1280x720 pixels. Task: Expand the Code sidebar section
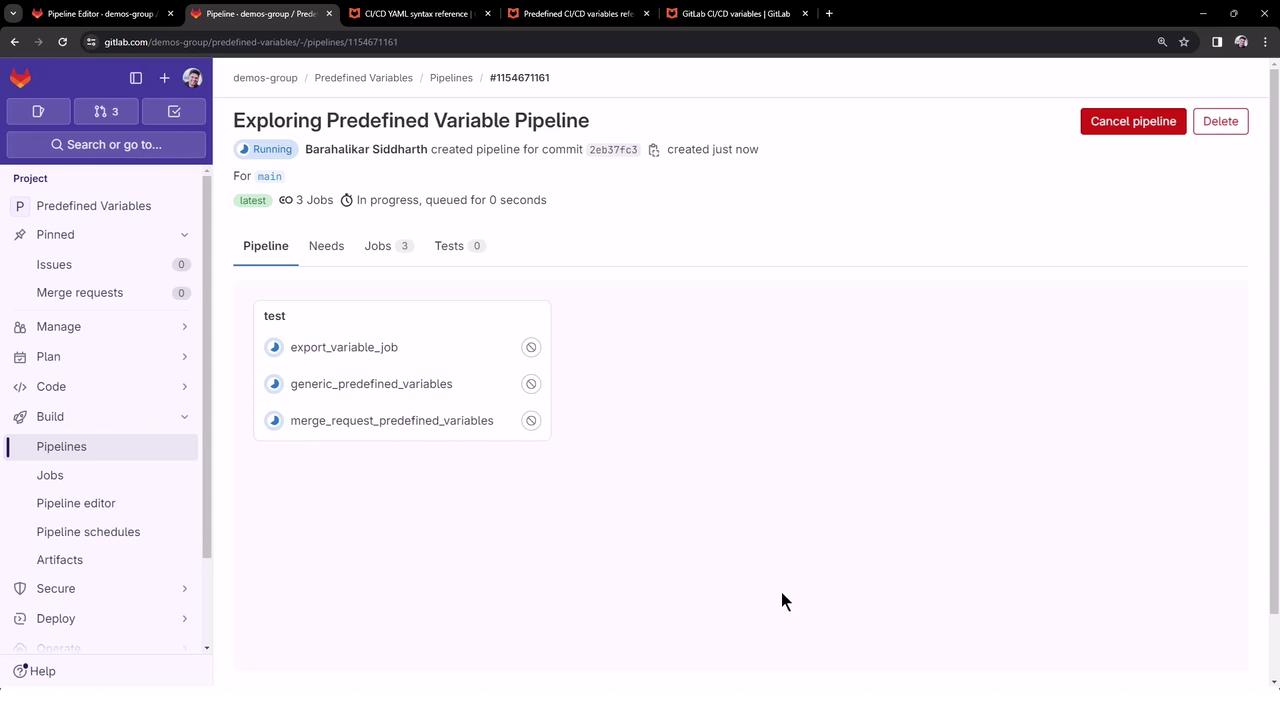coord(102,387)
